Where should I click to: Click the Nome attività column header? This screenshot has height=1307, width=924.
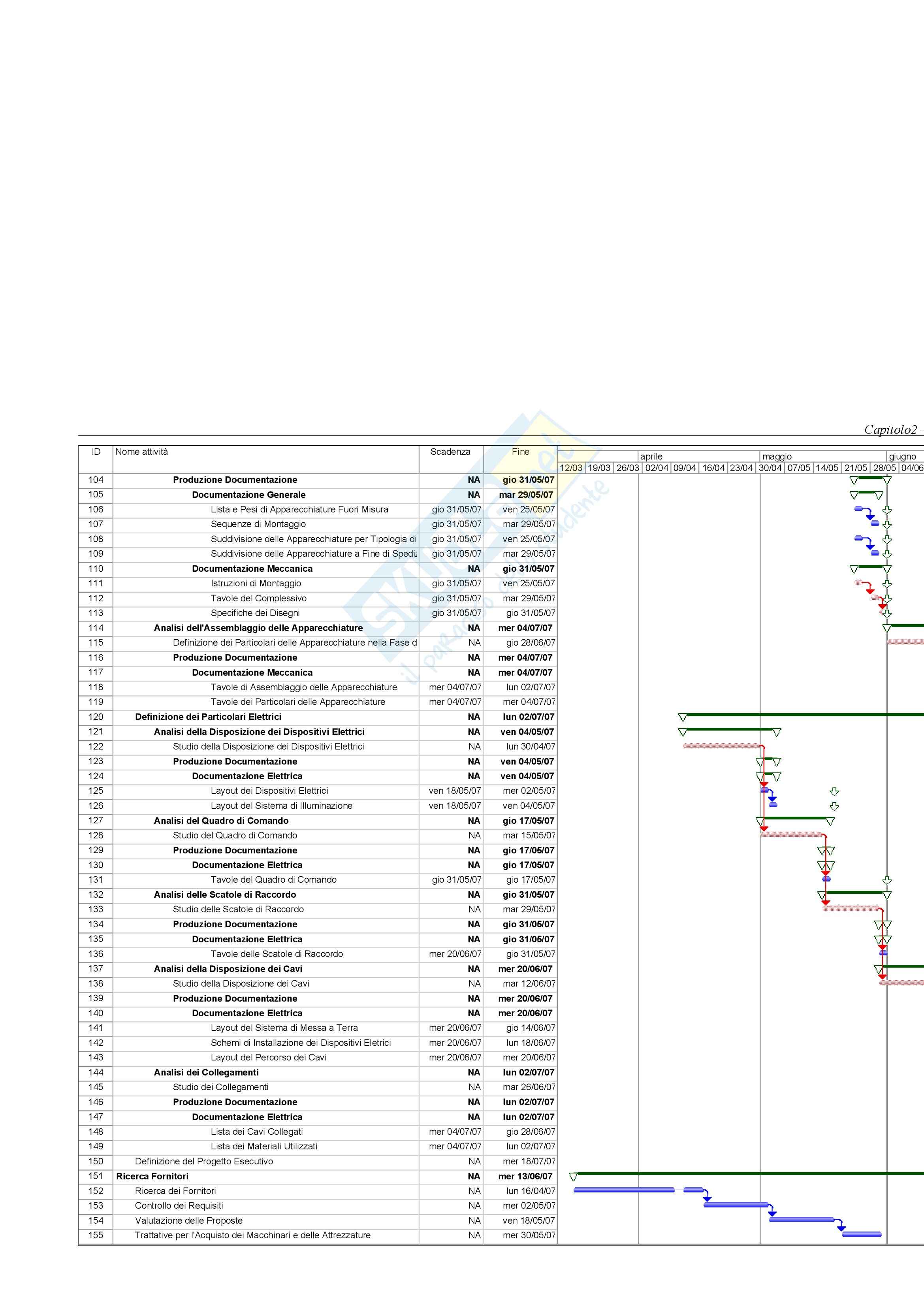142,452
